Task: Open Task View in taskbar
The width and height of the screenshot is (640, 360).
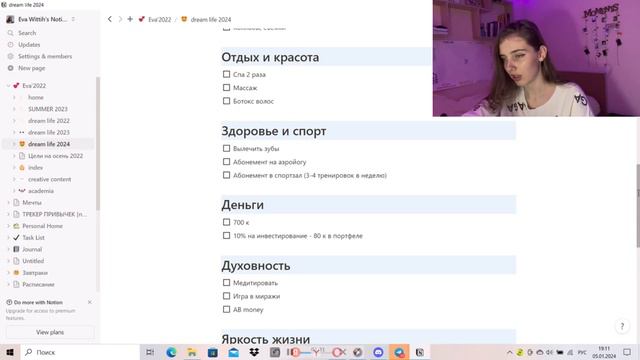Action: (150, 352)
